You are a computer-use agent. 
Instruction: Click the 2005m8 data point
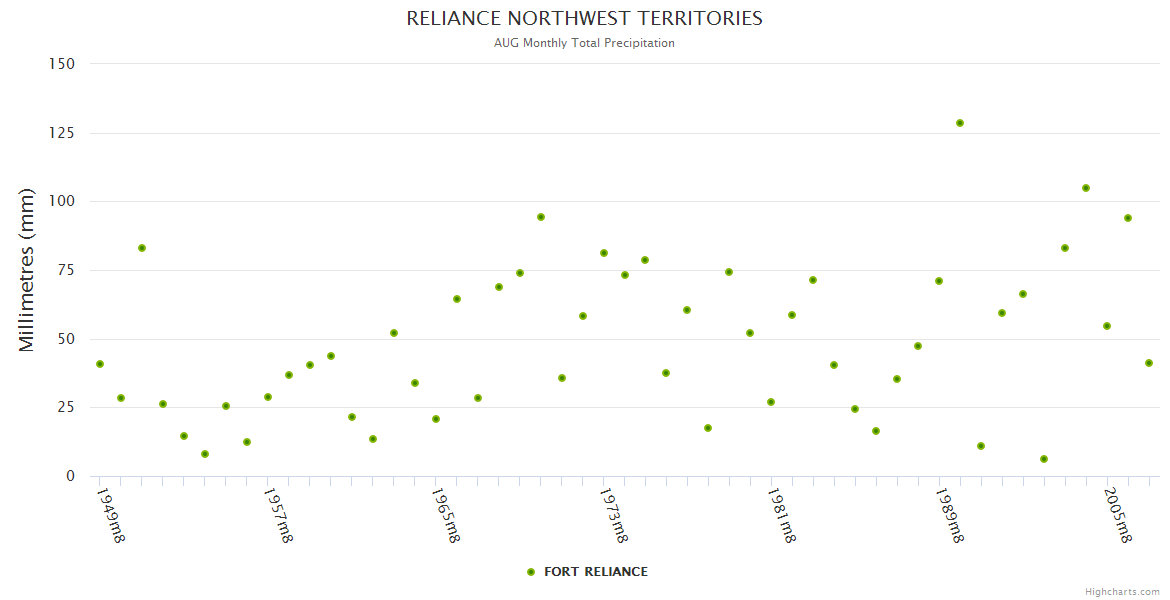click(1107, 326)
